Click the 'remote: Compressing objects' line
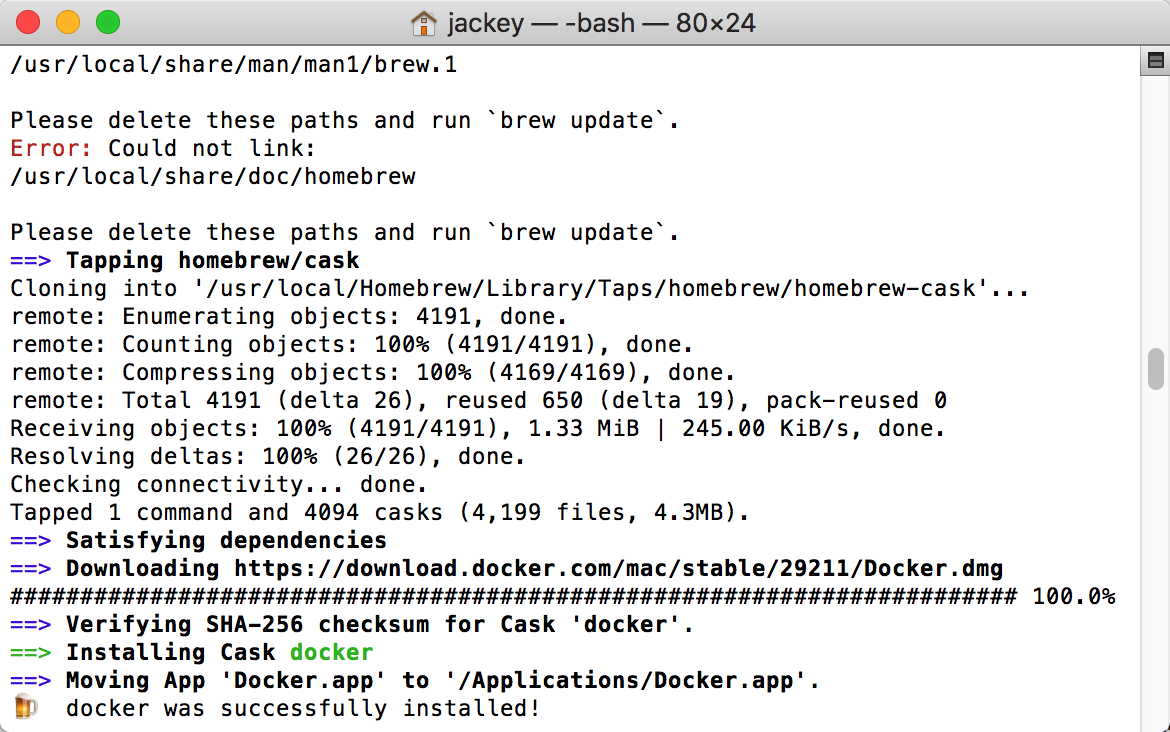Image resolution: width=1170 pixels, height=732 pixels. [372, 372]
